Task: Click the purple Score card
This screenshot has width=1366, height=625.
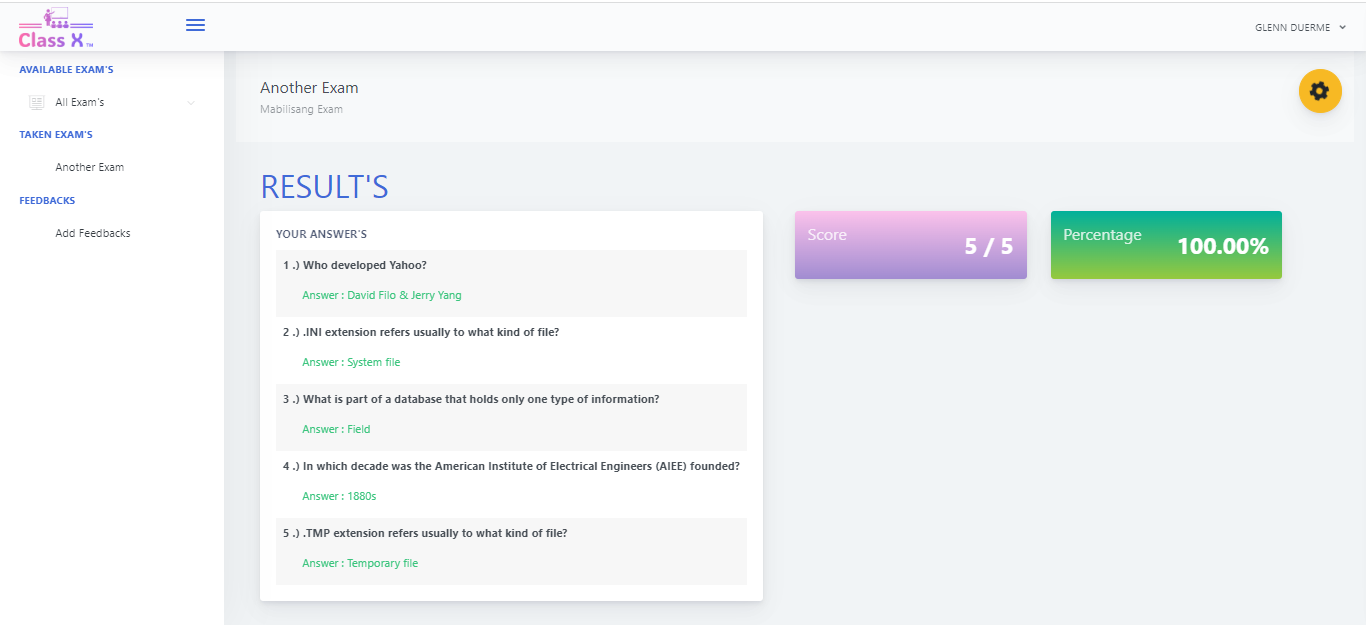Action: point(910,245)
